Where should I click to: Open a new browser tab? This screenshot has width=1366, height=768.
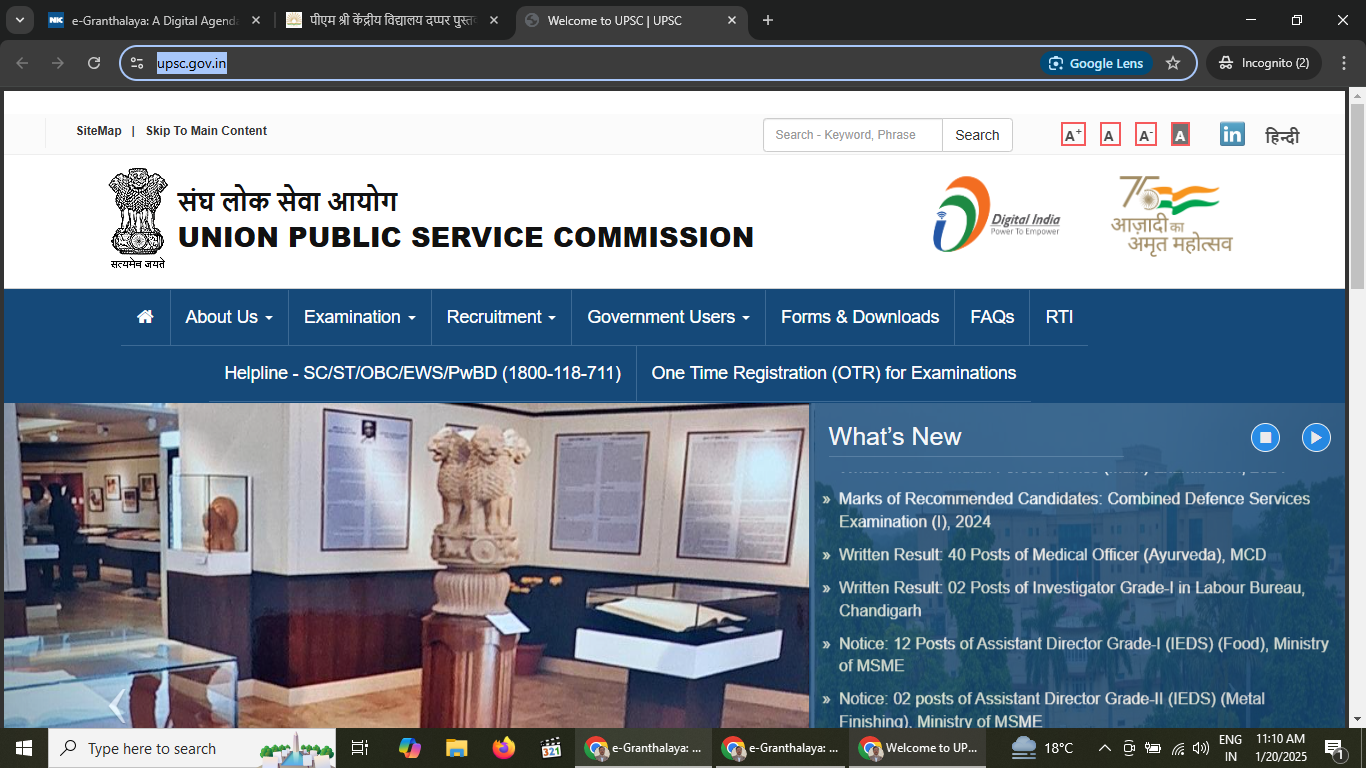[x=768, y=20]
